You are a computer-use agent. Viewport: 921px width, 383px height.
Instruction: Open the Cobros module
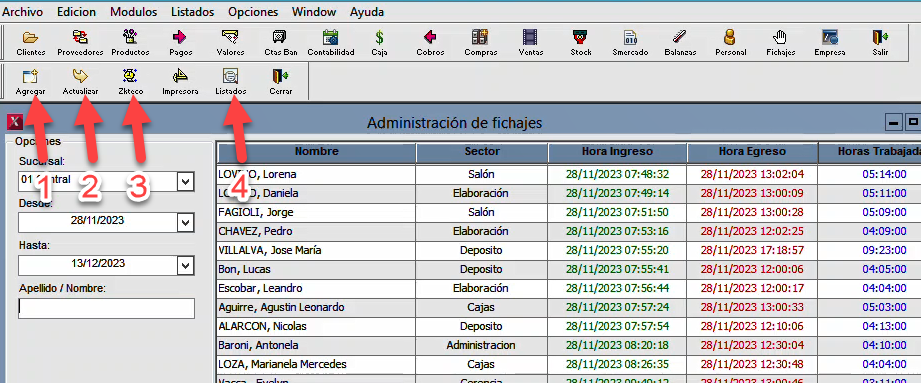pos(430,43)
